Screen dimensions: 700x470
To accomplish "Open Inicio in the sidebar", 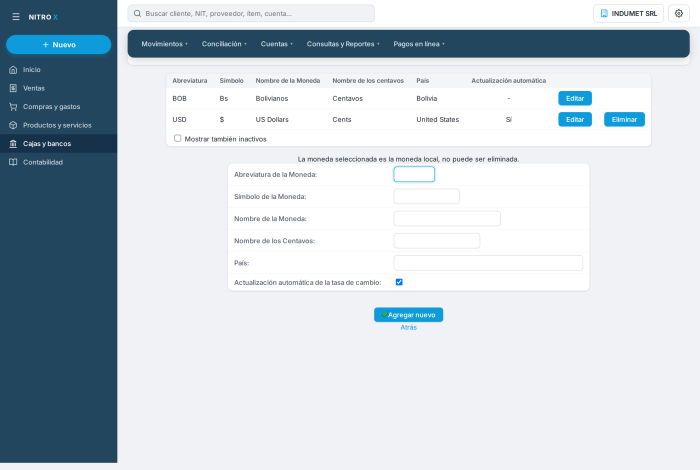I will (x=58, y=70).
